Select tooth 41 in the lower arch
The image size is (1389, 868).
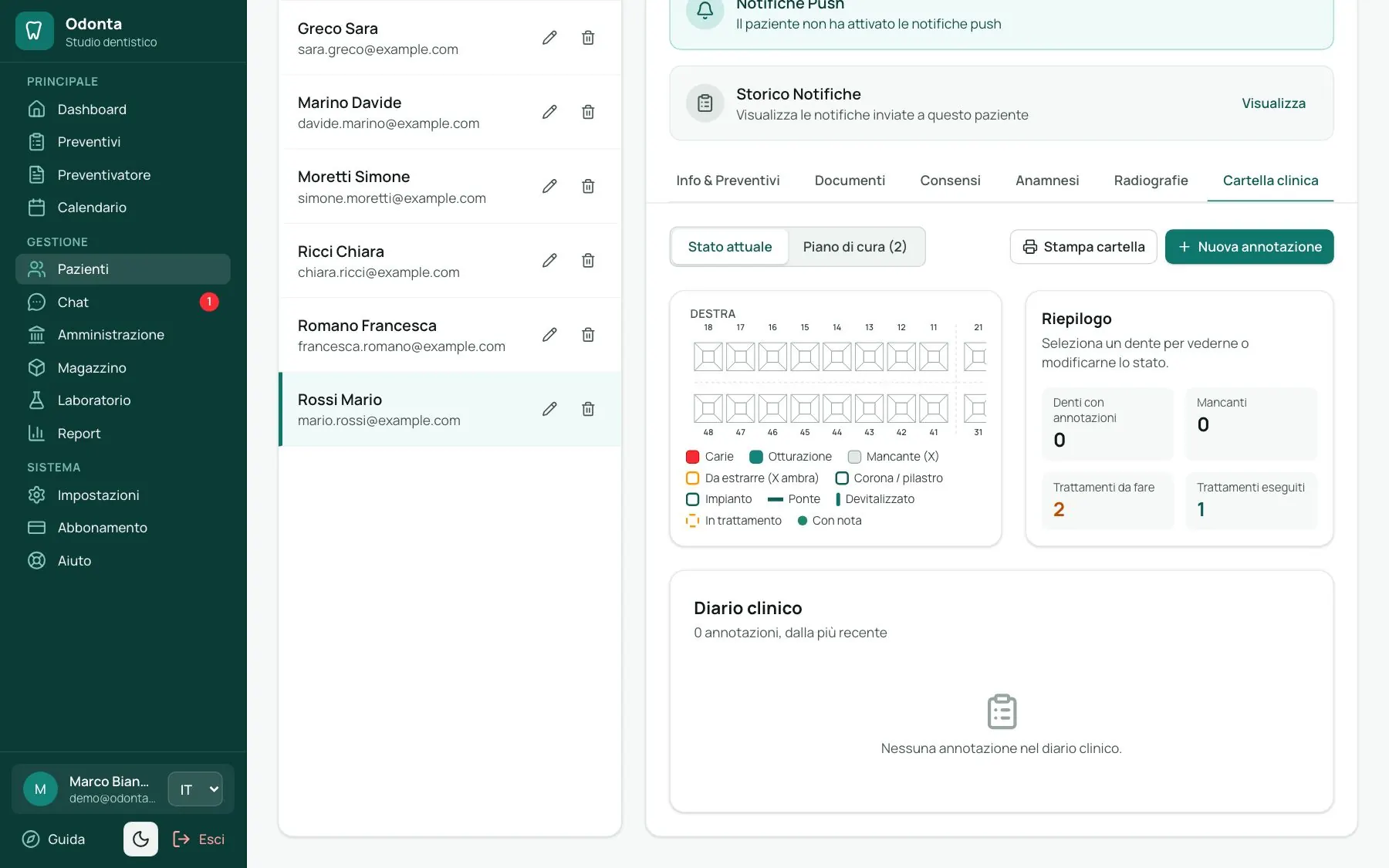933,408
